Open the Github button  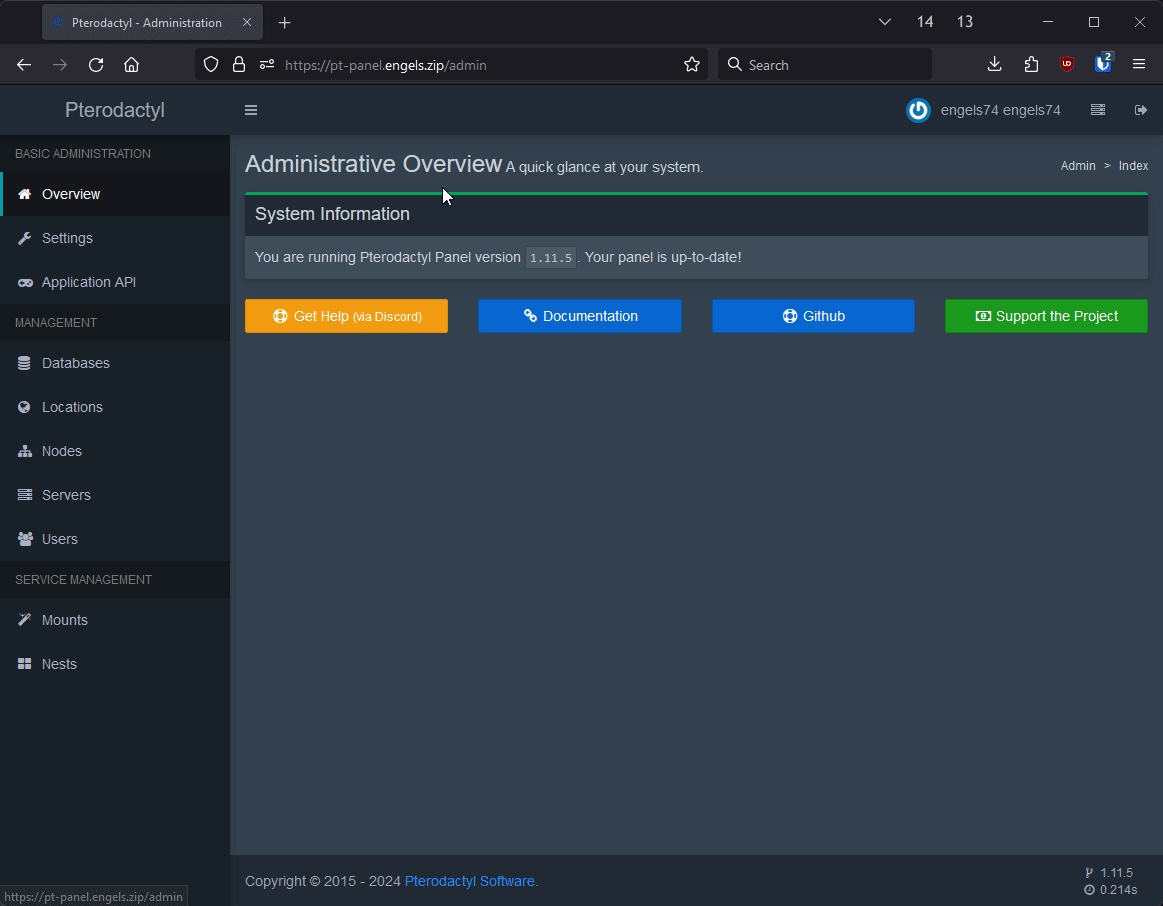click(813, 316)
